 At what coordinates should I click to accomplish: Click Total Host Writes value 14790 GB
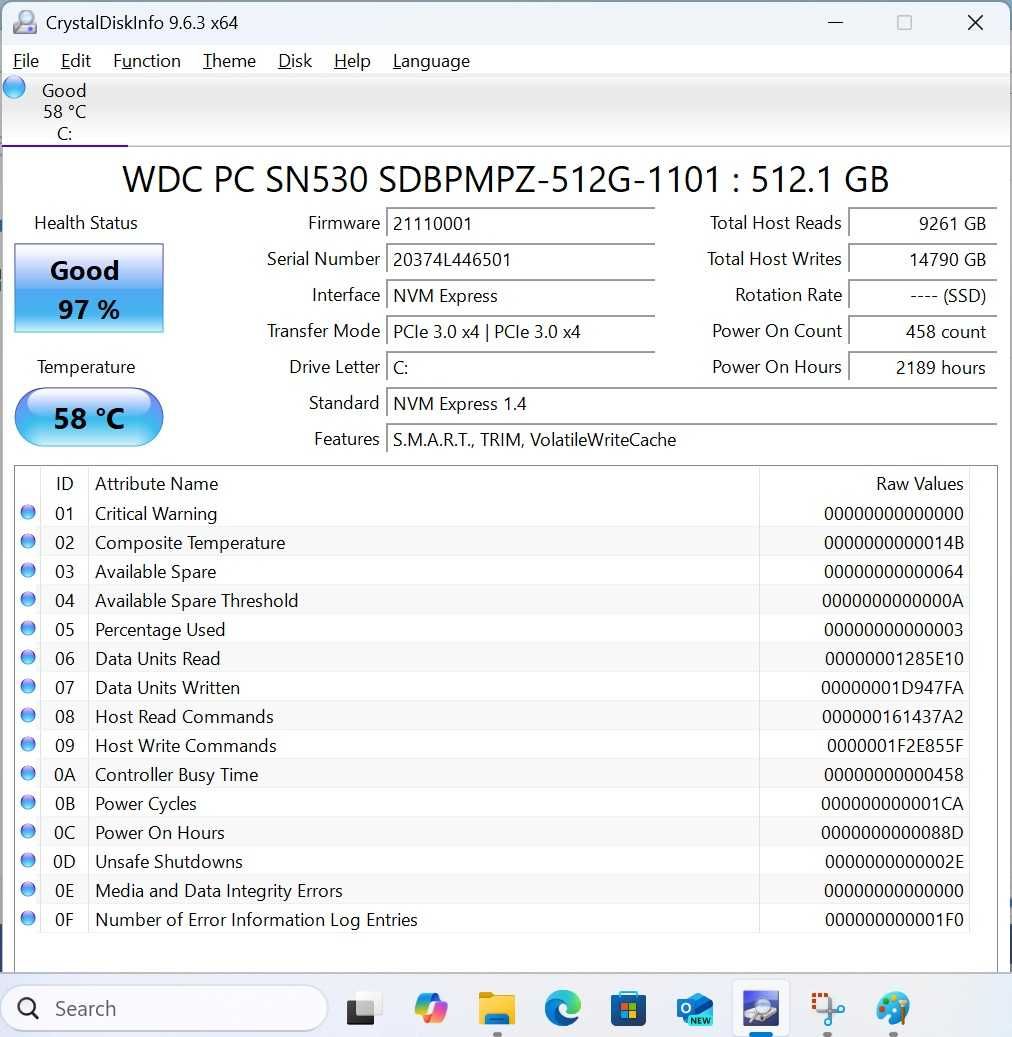(x=923, y=259)
